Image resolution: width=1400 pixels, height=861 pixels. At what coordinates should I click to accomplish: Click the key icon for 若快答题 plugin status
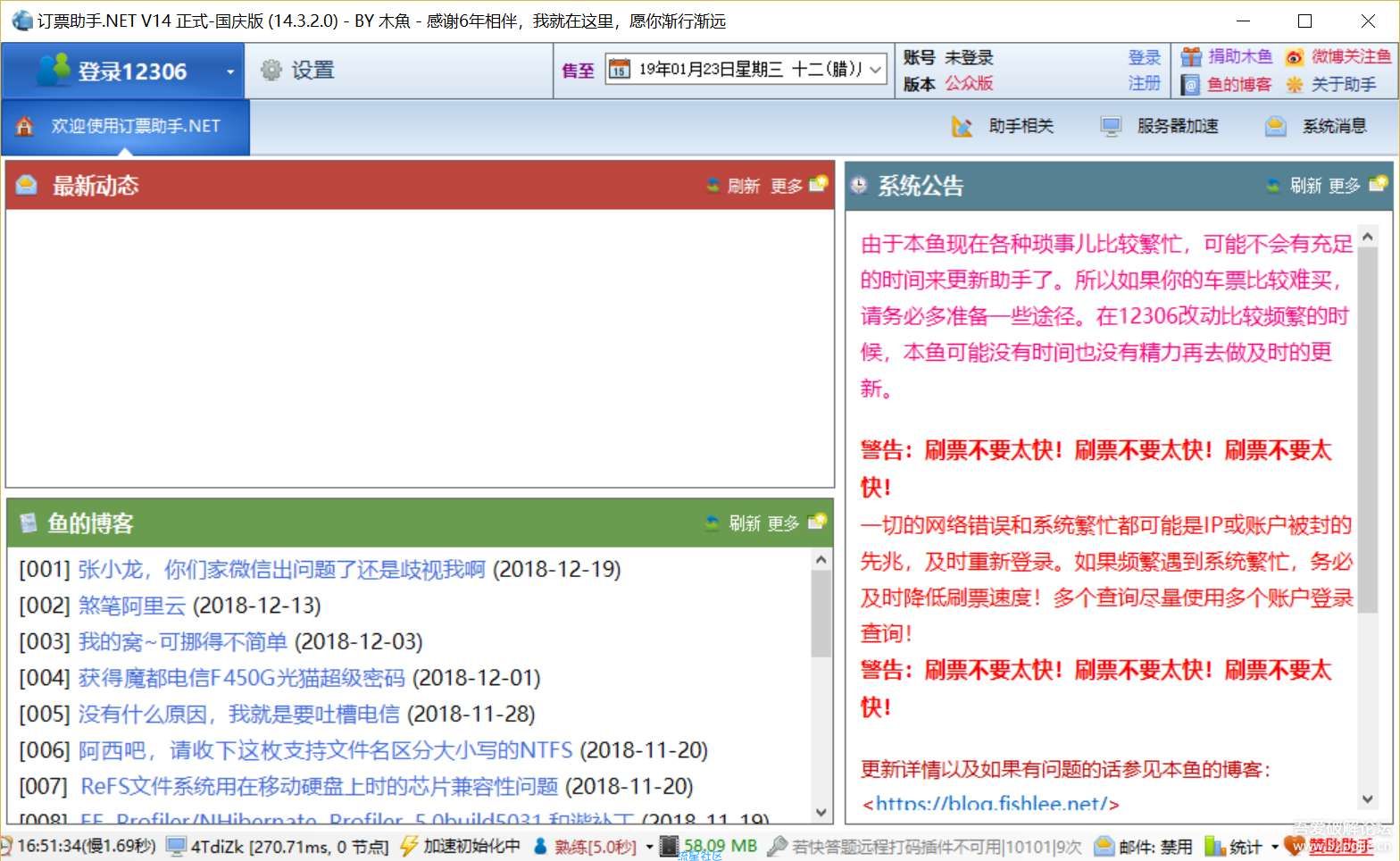coord(778,846)
